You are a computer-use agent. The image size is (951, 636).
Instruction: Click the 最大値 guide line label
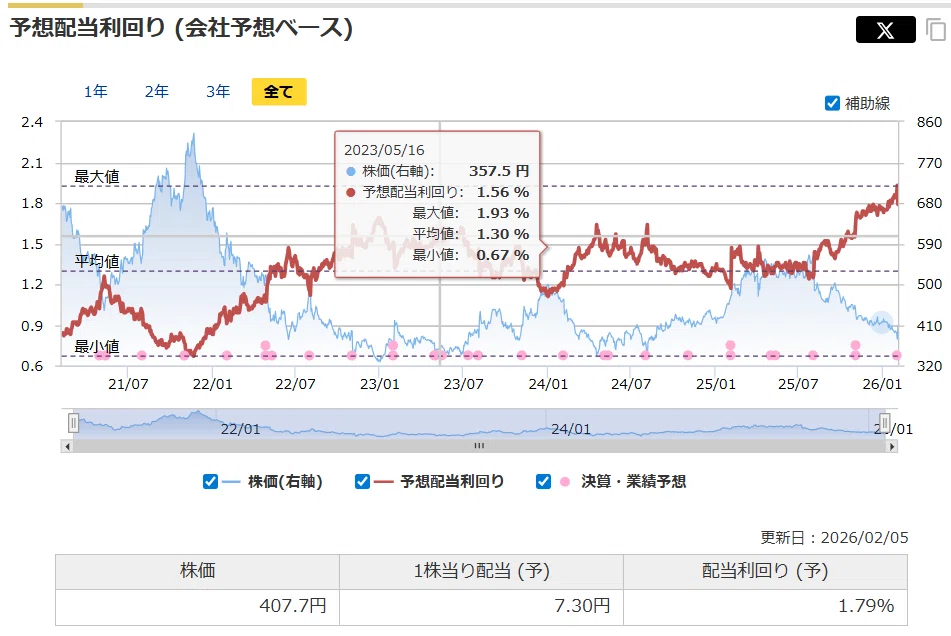pos(96,176)
